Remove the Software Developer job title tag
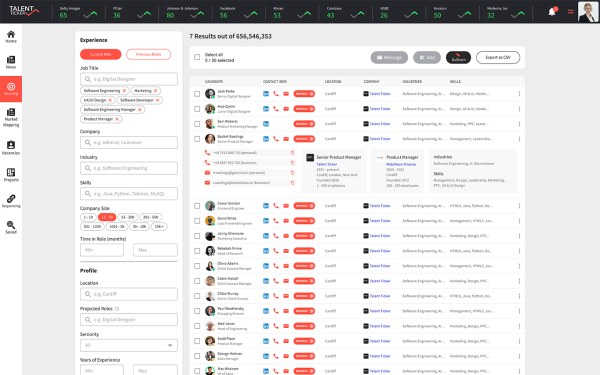This screenshot has width=600, height=375. click(x=157, y=100)
